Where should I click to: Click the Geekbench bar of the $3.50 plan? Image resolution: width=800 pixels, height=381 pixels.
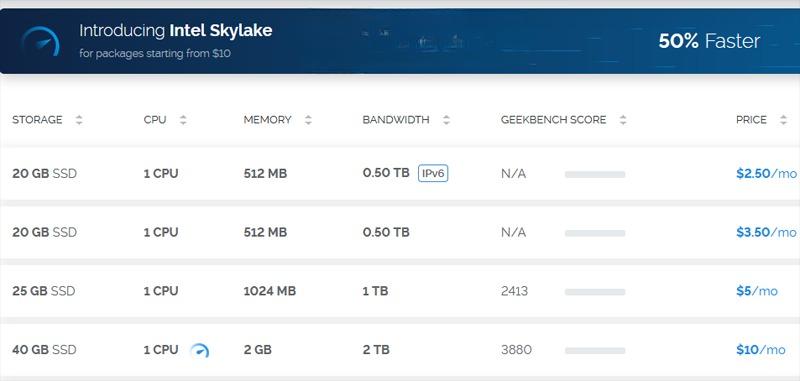595,233
